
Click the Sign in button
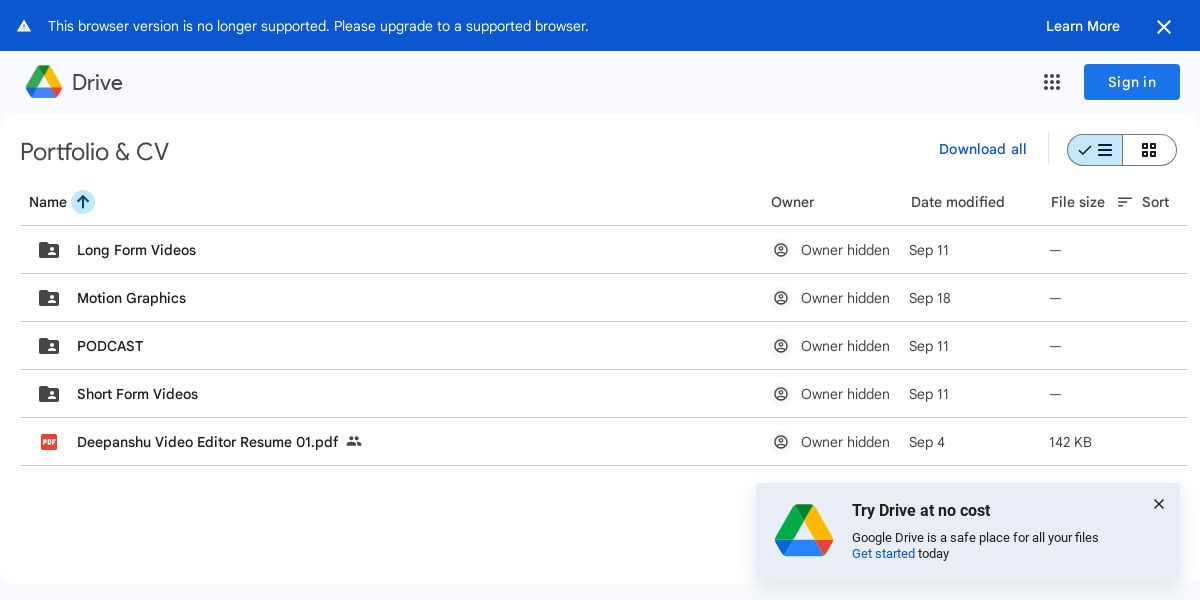tap(1131, 82)
